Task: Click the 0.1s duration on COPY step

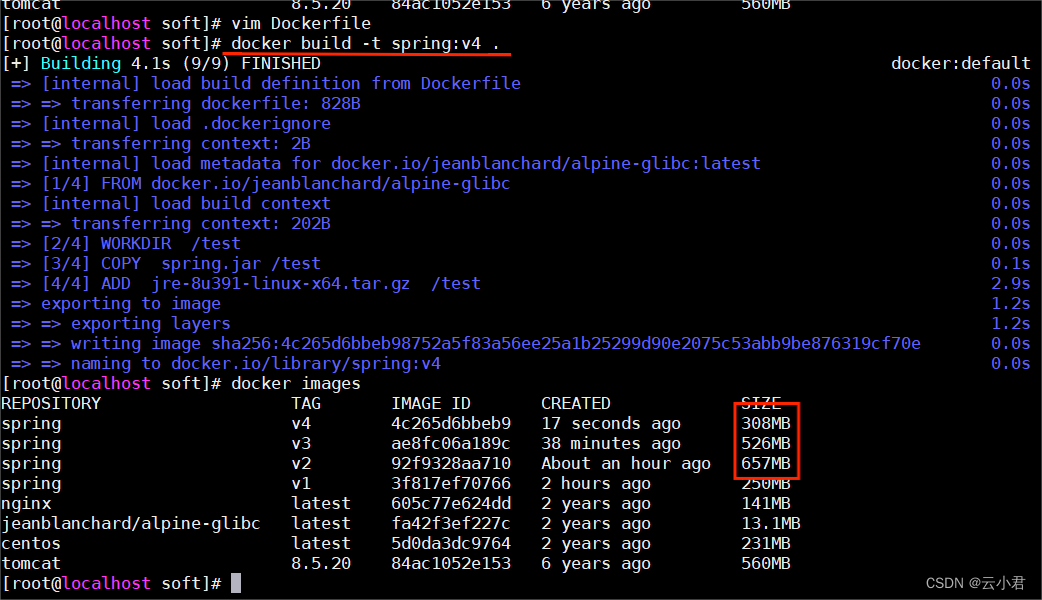Action: [1011, 264]
